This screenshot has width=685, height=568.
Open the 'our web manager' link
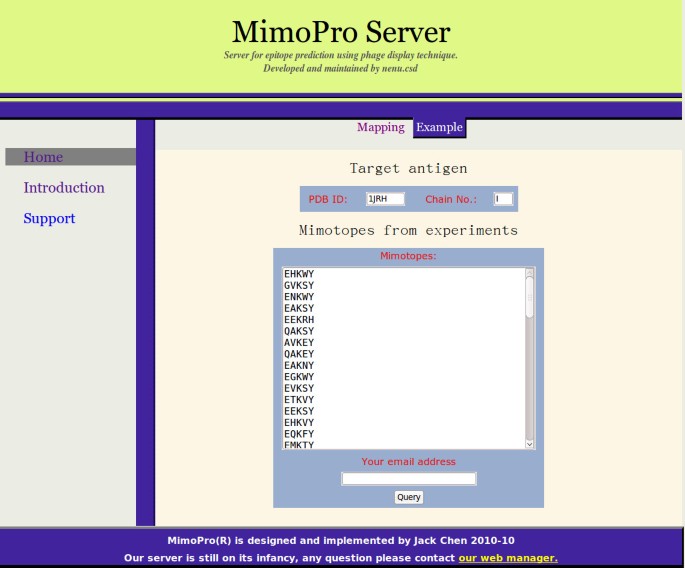point(507,558)
